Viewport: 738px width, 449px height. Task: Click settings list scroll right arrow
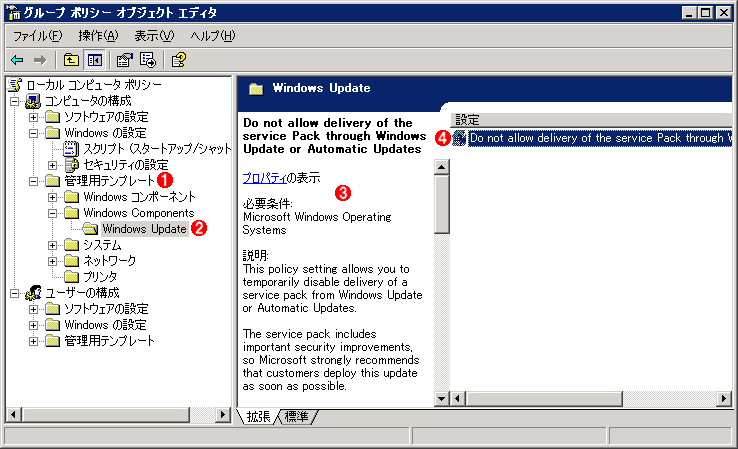click(724, 399)
